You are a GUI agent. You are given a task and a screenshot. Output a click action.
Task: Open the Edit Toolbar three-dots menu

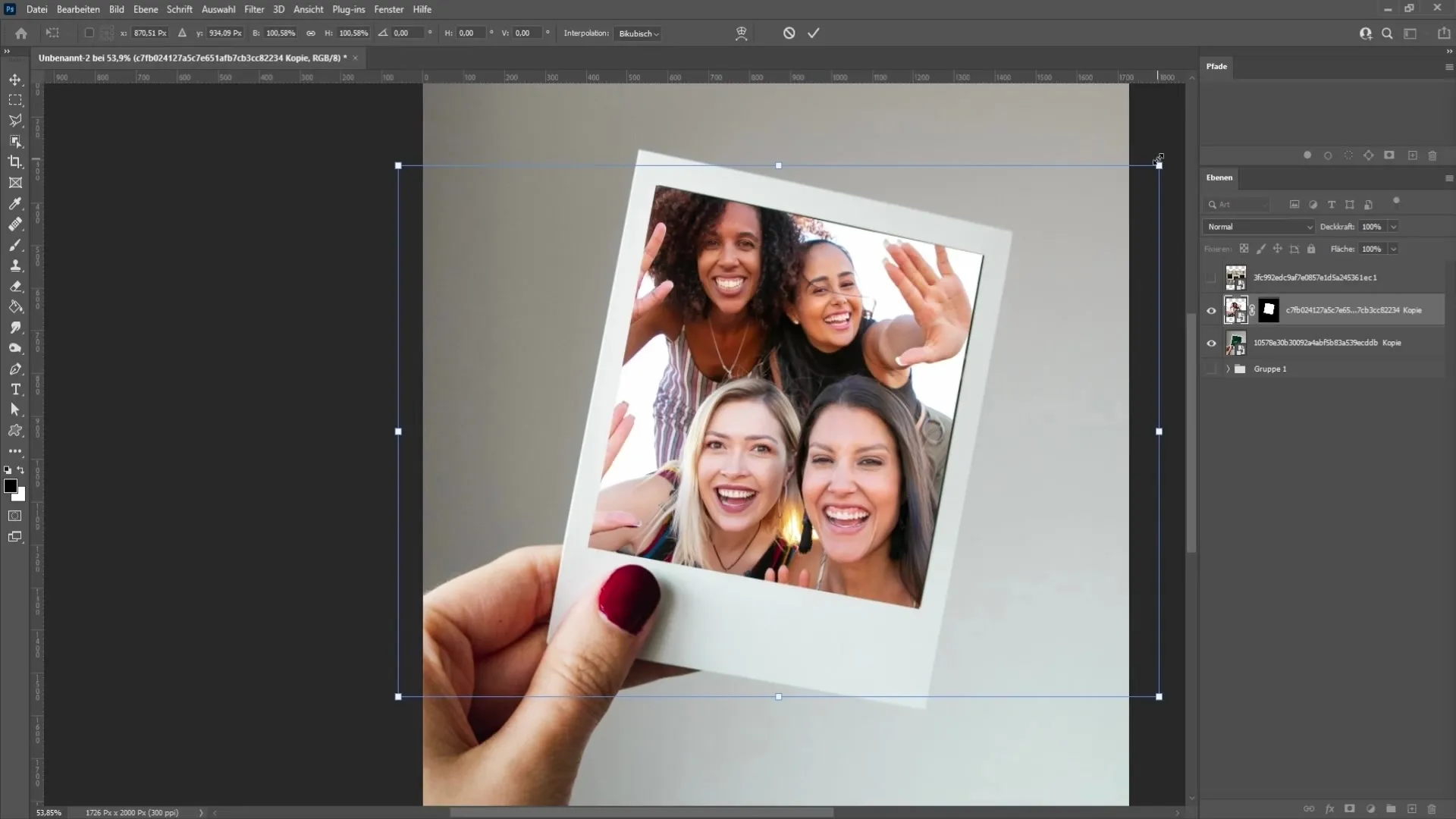point(15,451)
